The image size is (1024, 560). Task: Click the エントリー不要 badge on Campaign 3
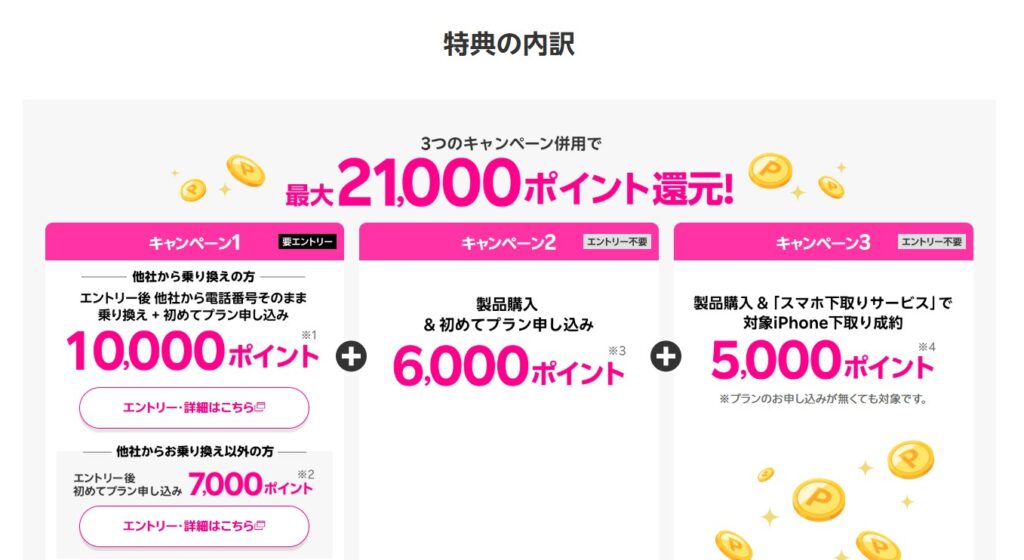932,241
